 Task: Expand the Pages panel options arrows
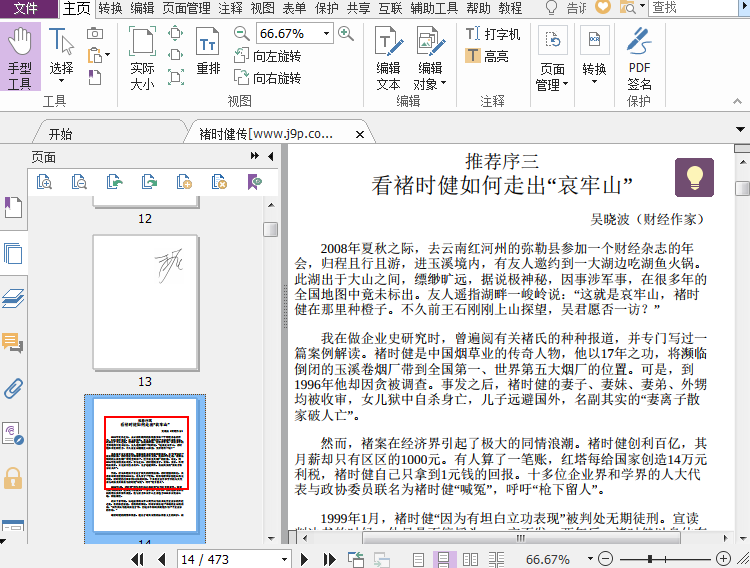(x=254, y=156)
